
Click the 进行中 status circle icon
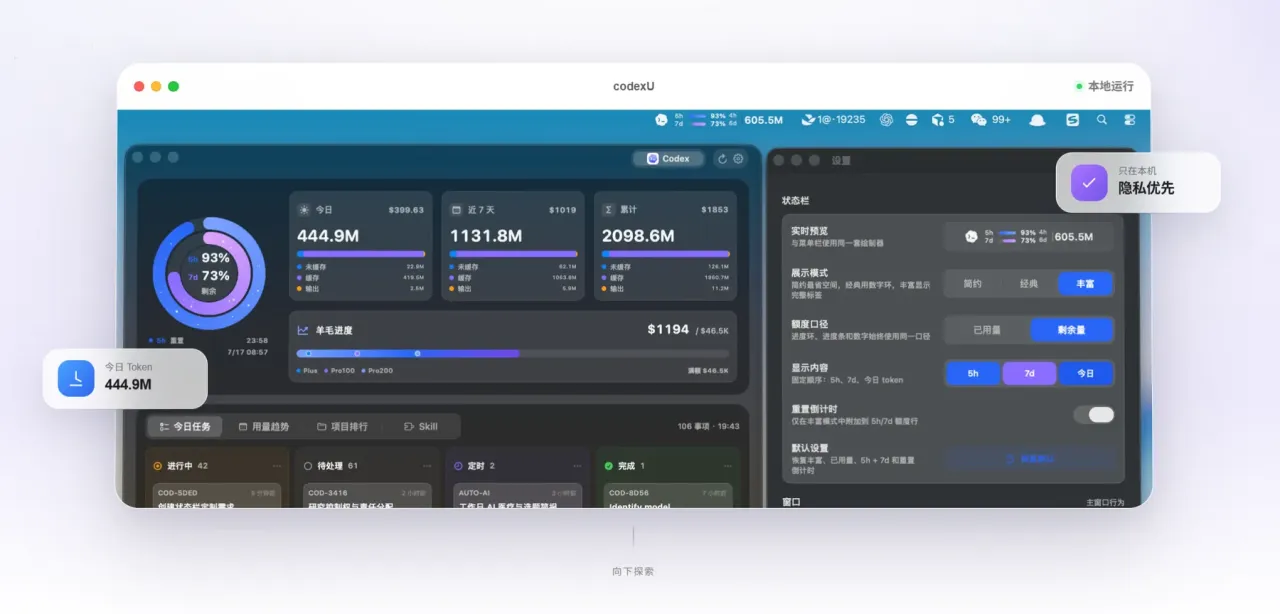(158, 466)
